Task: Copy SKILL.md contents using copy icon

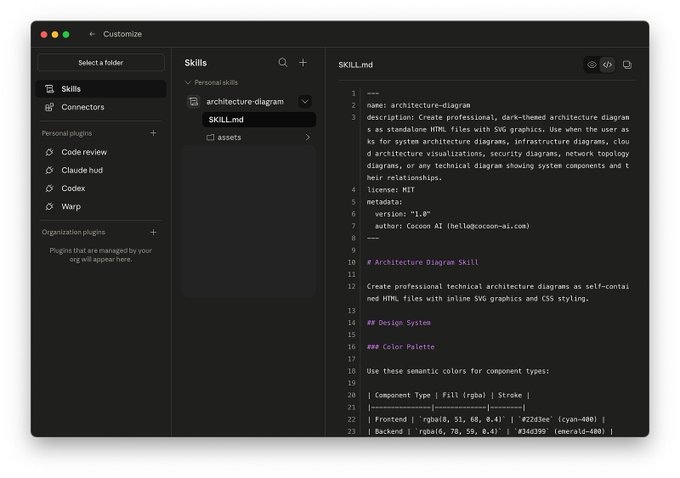Action: (627, 65)
